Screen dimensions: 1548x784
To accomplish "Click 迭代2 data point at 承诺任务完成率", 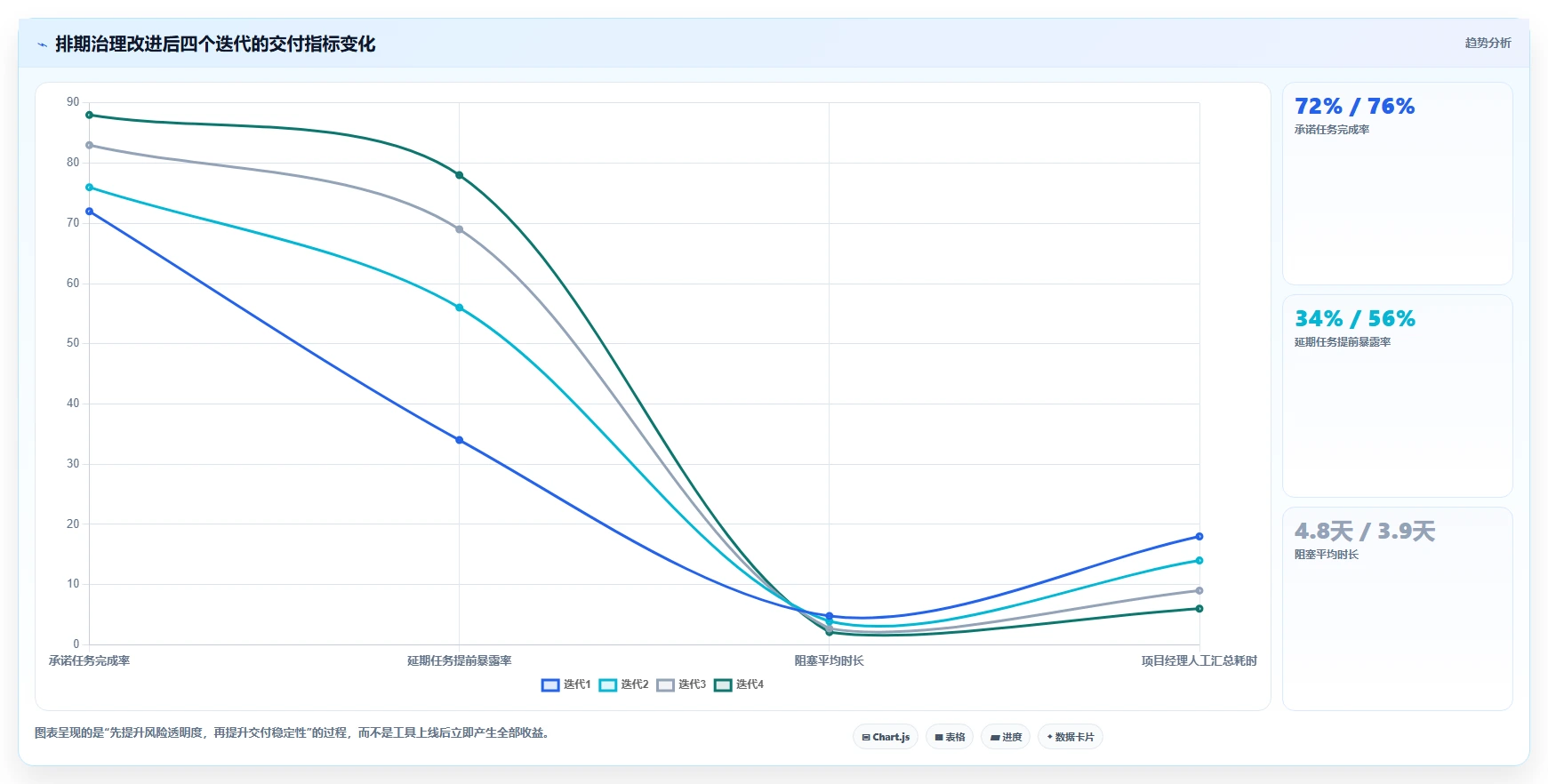I will (89, 188).
